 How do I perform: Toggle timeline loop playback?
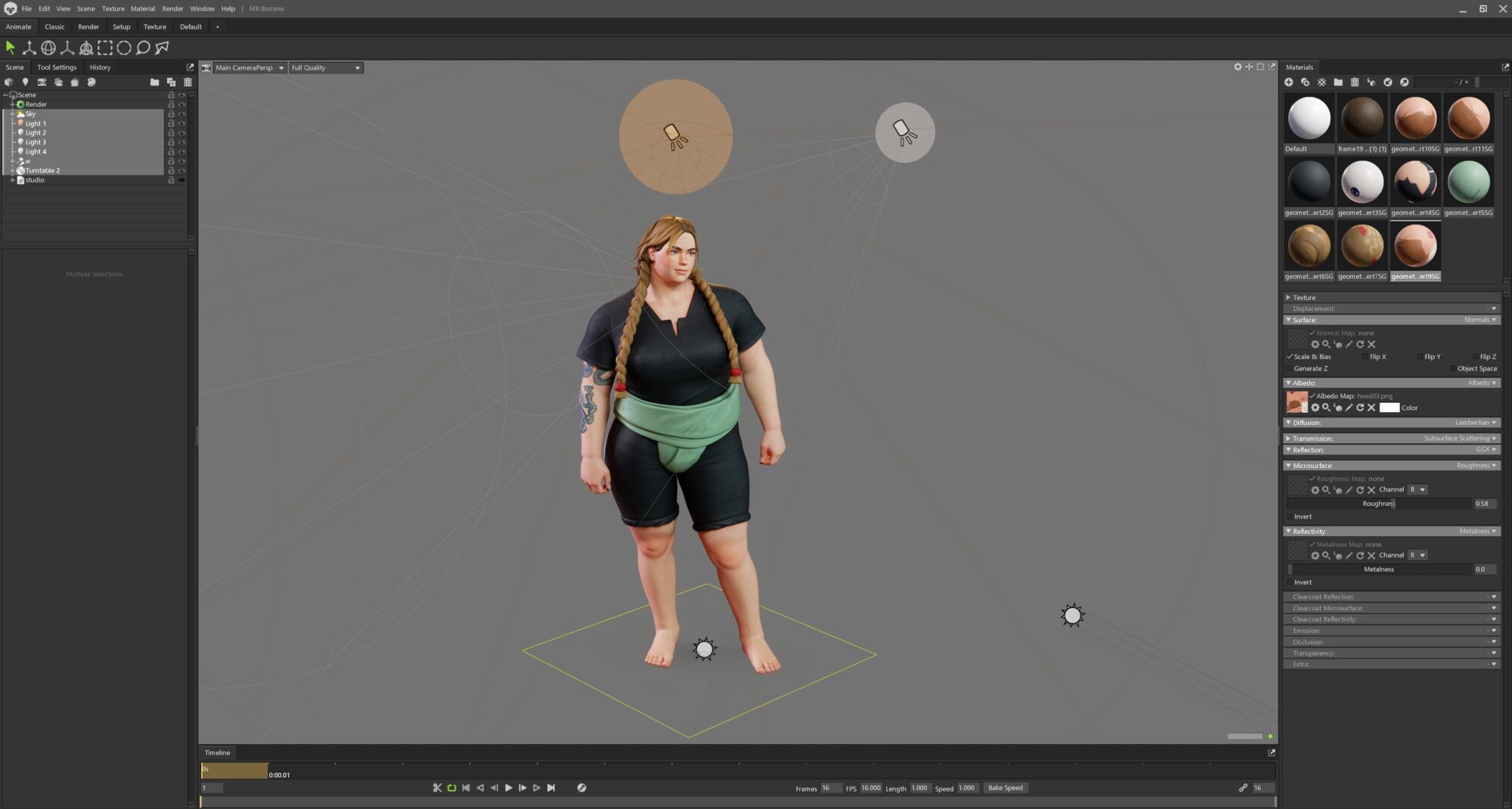(x=451, y=788)
